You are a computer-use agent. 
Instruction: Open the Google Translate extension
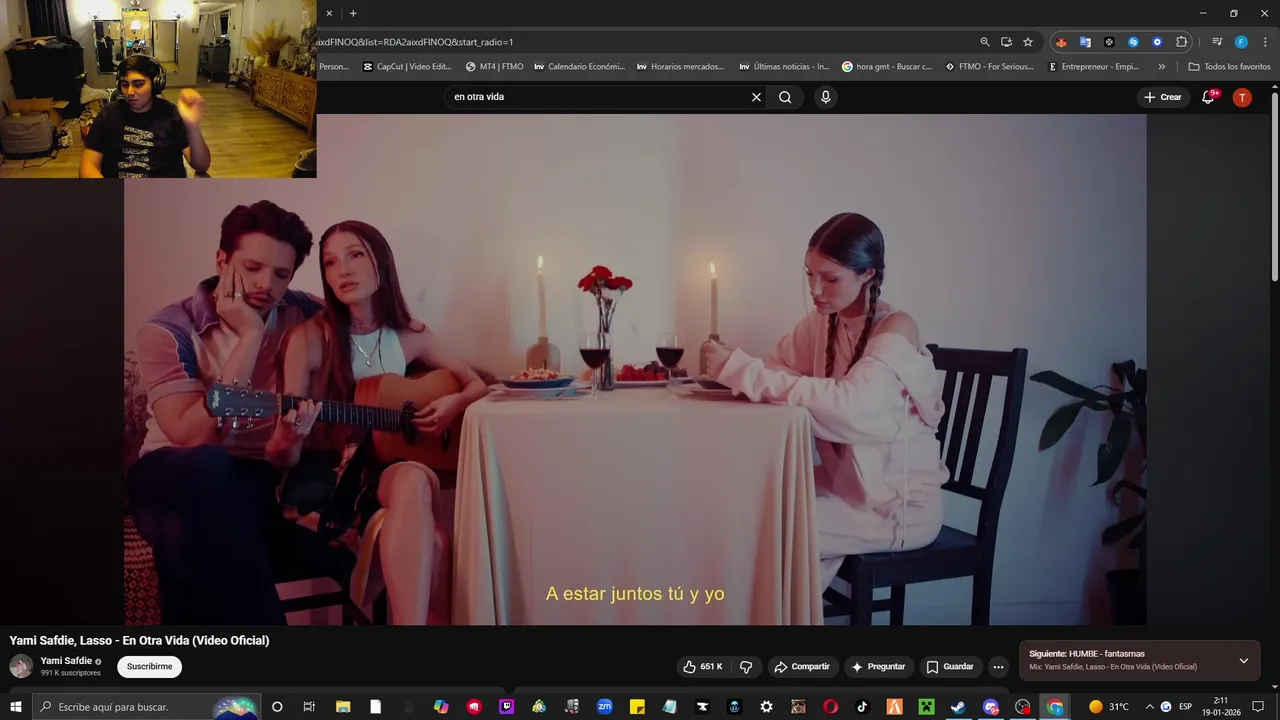pos(1085,42)
